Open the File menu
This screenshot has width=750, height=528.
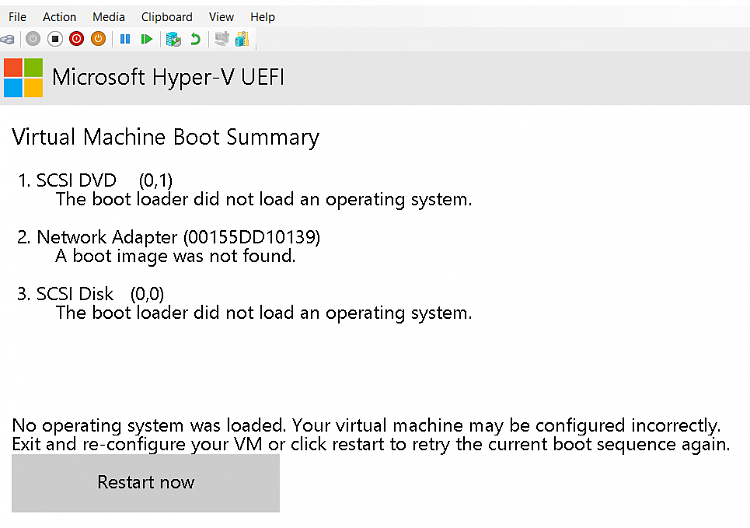click(17, 17)
